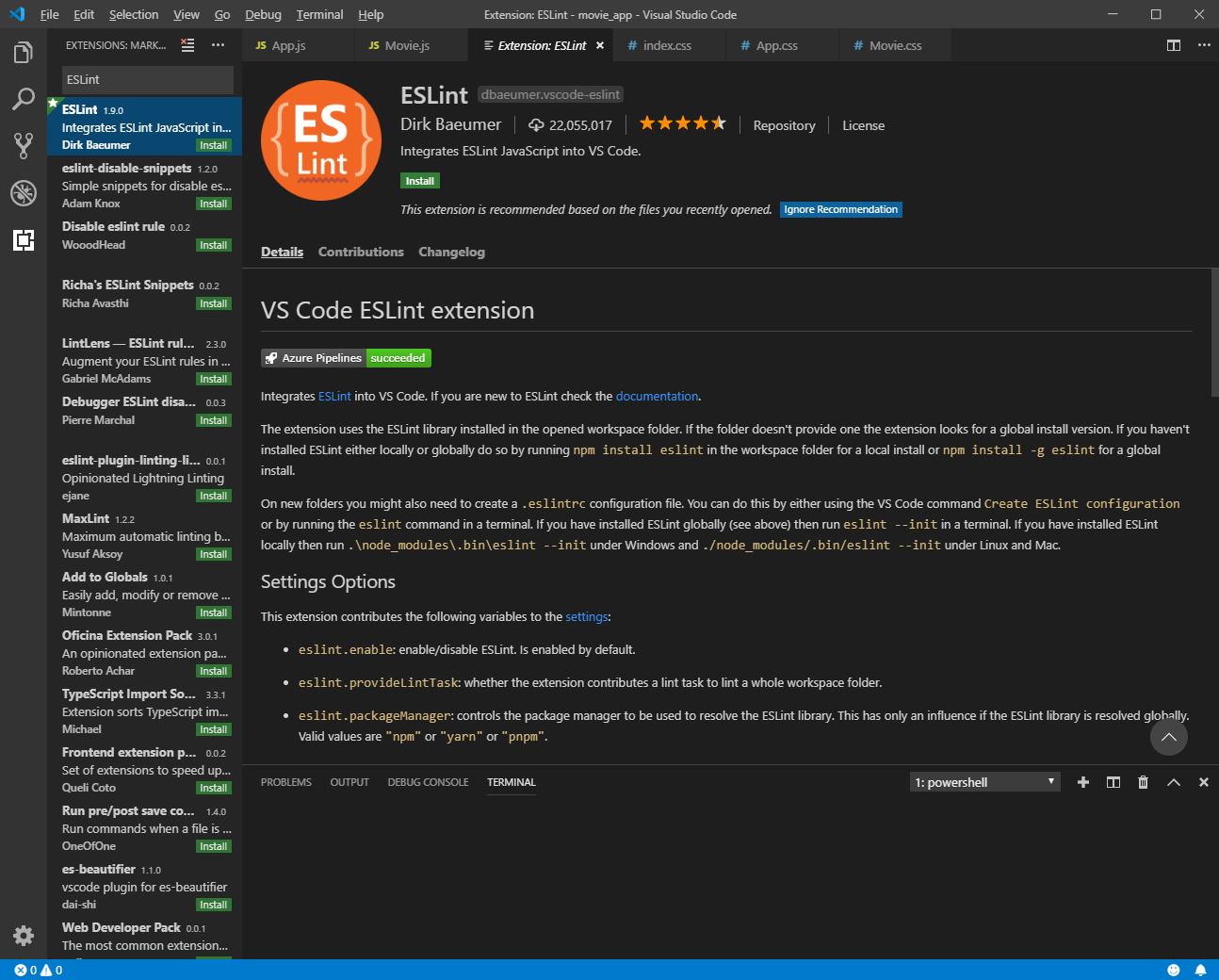Select LintLens extension in list

(144, 360)
